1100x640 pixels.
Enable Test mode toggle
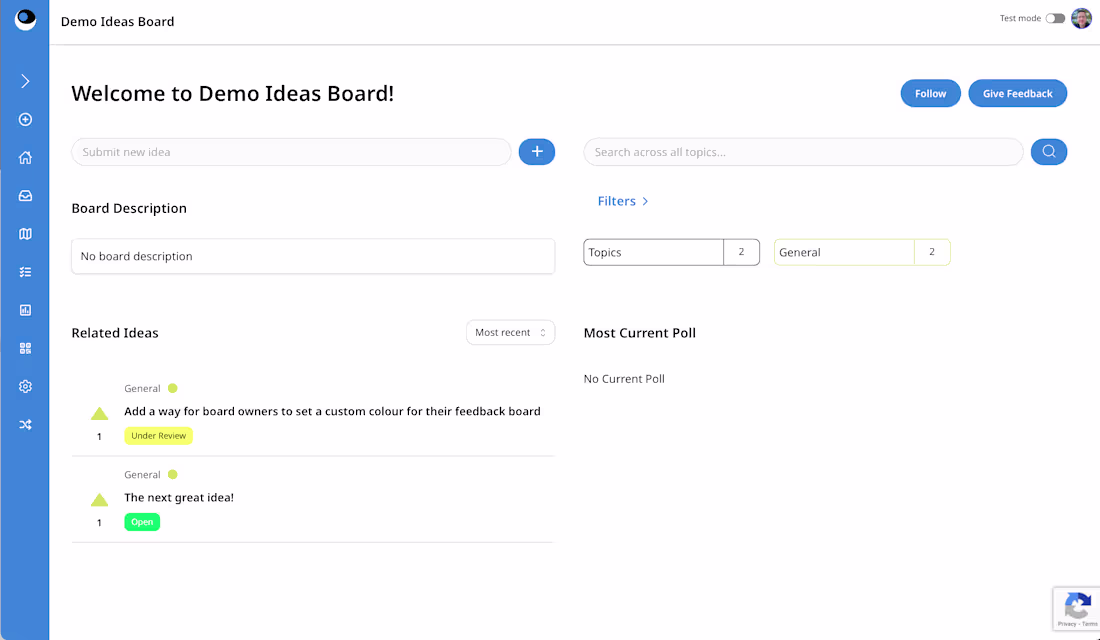(x=1055, y=17)
